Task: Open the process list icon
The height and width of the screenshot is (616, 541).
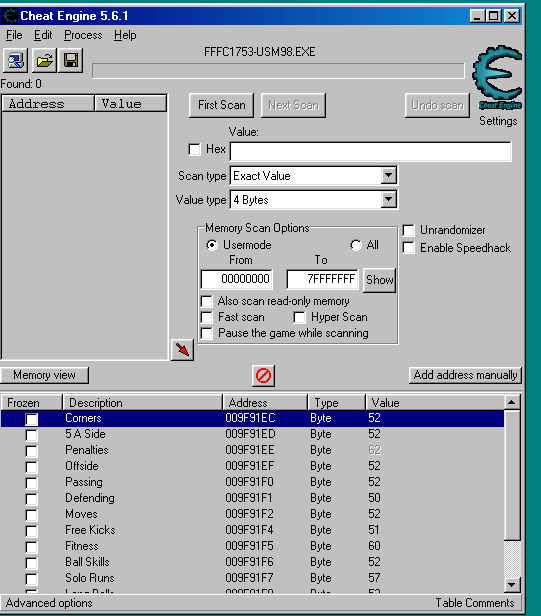Action: pos(15,60)
